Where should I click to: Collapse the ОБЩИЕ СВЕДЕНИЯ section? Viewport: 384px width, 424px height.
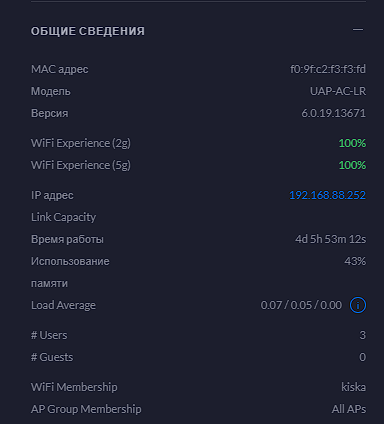(x=358, y=30)
